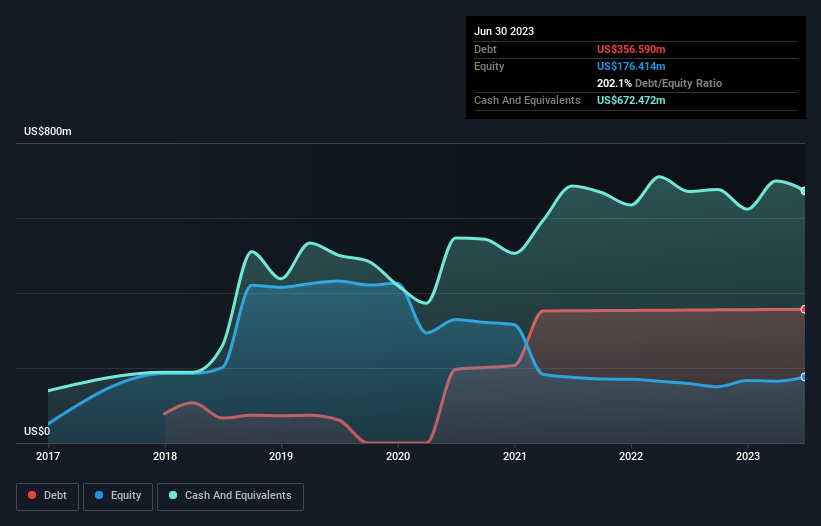Click Cash And Equivalents label in tooltip
Screen dimensions: 821x526
coord(527,100)
